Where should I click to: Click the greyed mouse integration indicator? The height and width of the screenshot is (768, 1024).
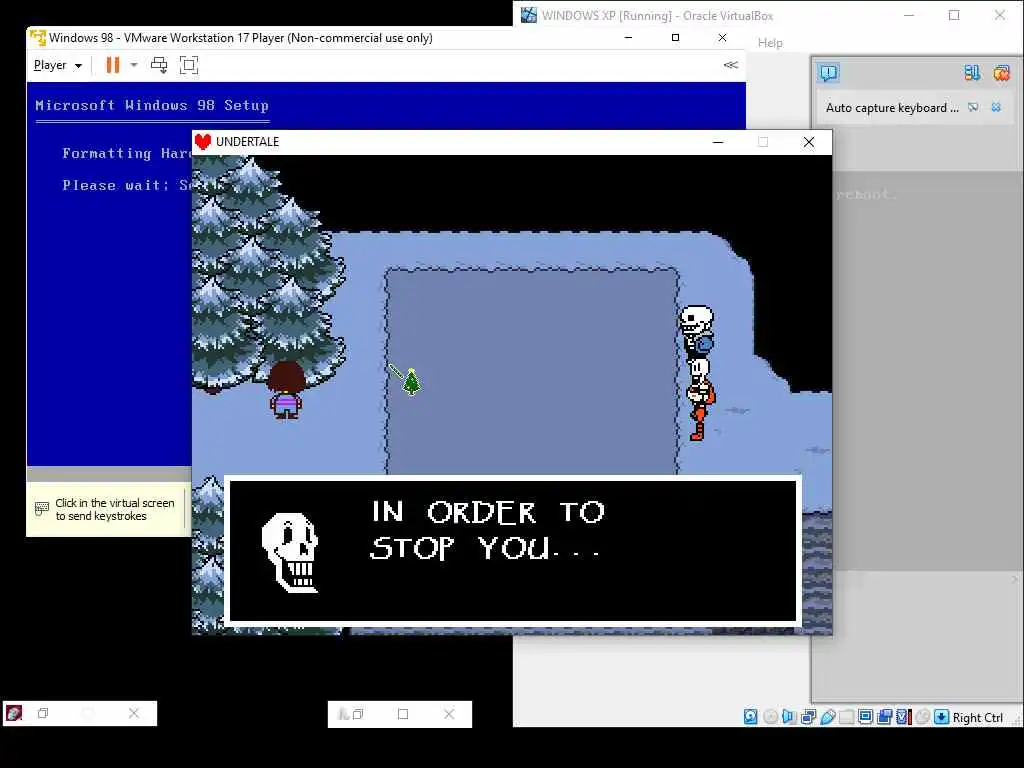coord(923,717)
